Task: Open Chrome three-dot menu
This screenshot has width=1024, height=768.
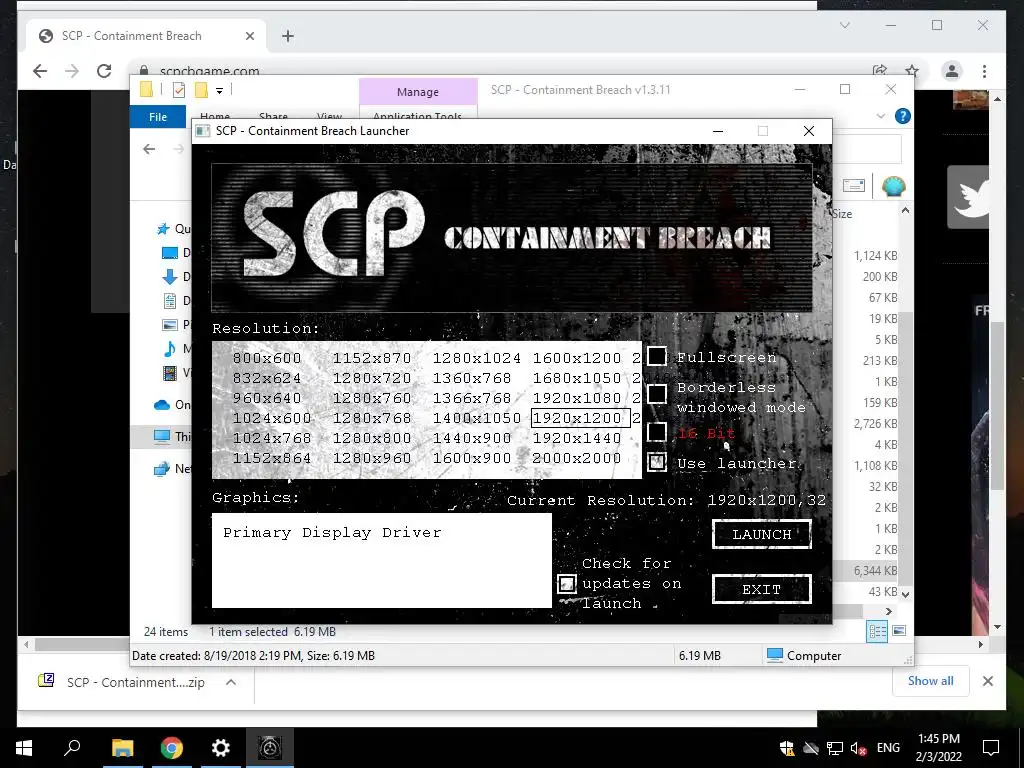Action: [x=984, y=71]
